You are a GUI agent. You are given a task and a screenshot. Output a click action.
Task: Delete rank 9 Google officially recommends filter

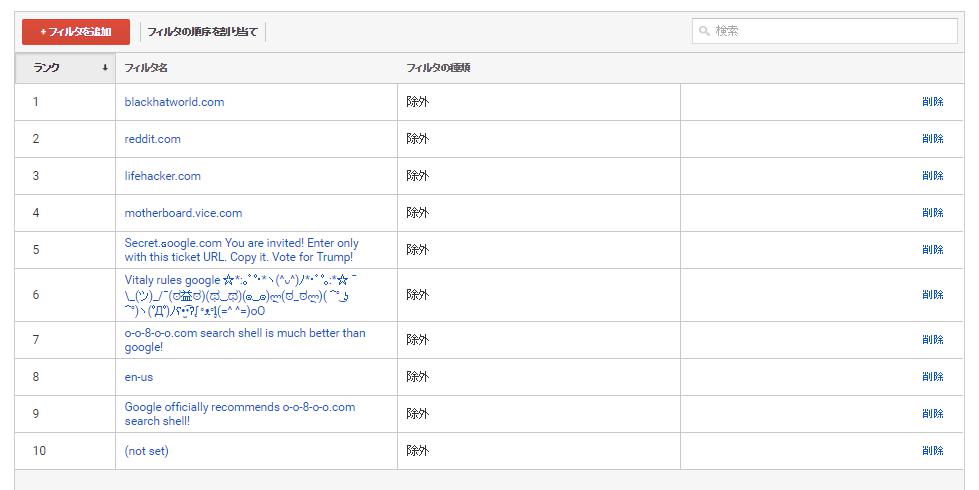pos(933,413)
